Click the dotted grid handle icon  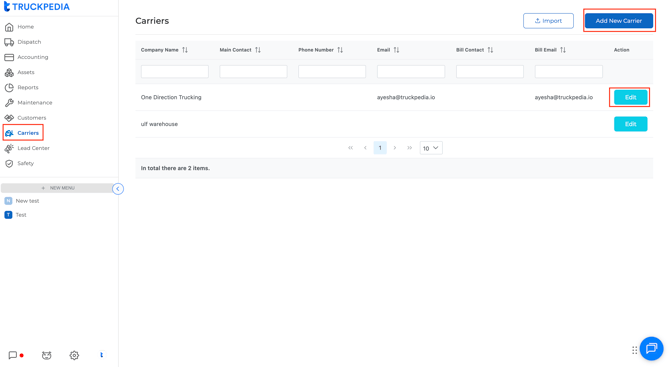(635, 350)
